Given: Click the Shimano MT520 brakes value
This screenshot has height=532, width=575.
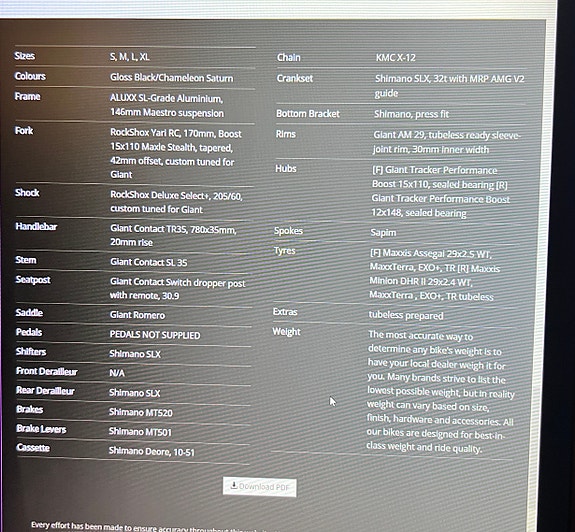Looking at the screenshot, I should (140, 412).
